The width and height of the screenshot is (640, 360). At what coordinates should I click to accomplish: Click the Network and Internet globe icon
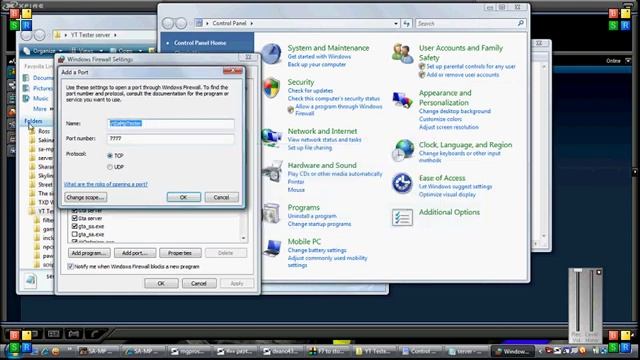tap(271, 137)
